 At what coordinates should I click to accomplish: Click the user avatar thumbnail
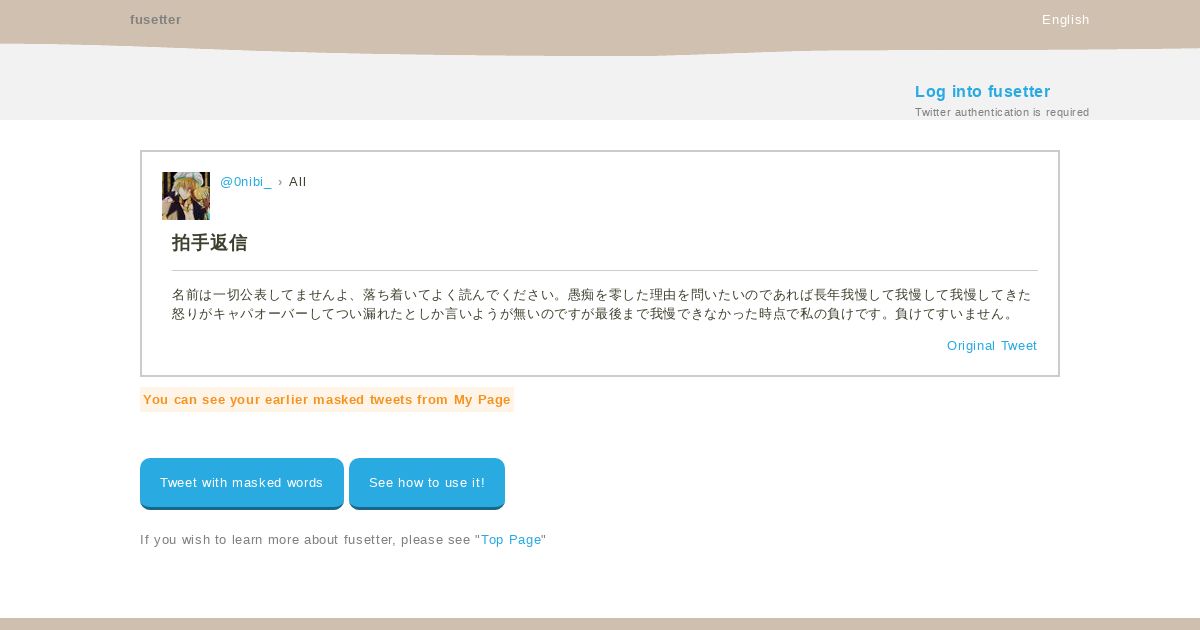pyautogui.click(x=186, y=196)
